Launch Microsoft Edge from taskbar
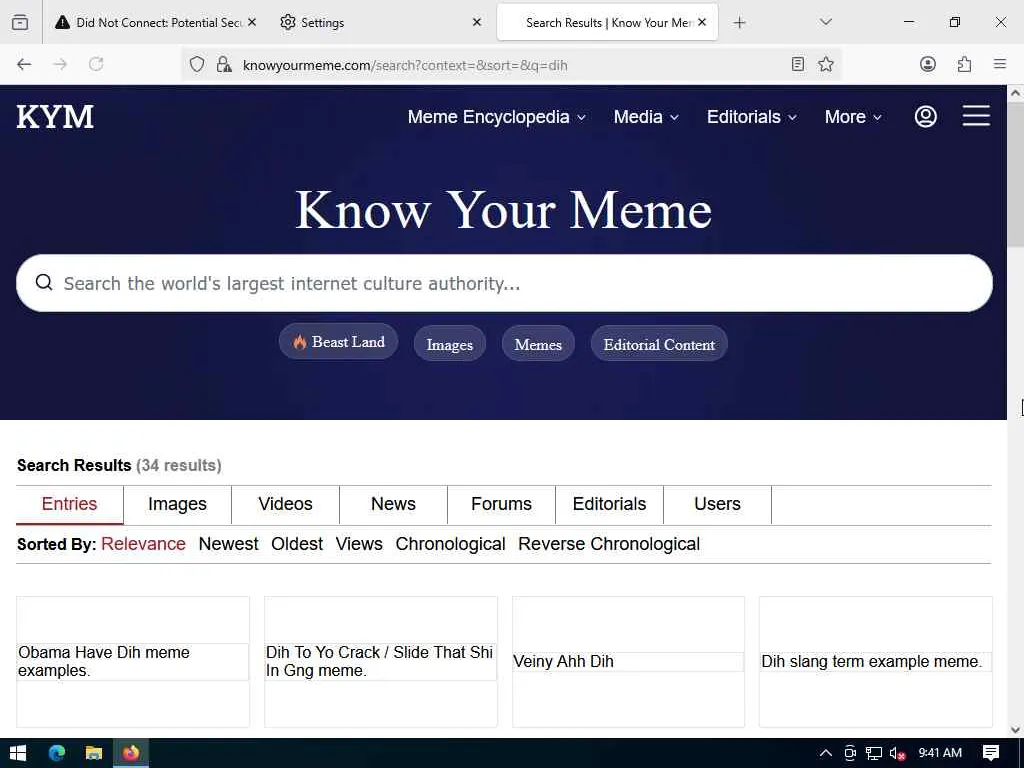 pyautogui.click(x=57, y=753)
